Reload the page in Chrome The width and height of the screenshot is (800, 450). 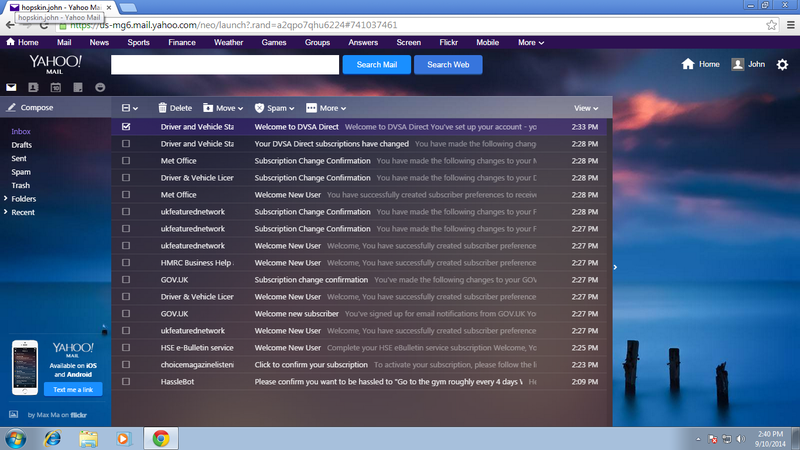point(44,25)
